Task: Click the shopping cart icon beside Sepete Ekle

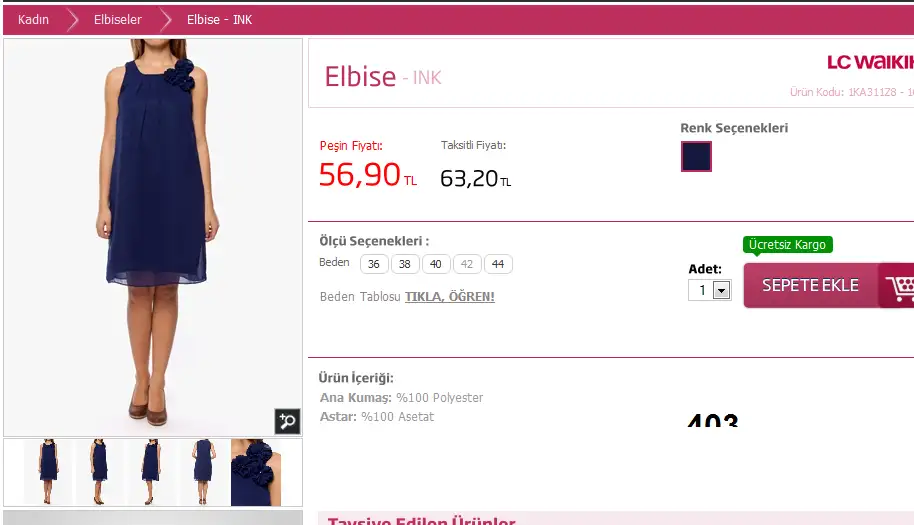Action: [898, 286]
